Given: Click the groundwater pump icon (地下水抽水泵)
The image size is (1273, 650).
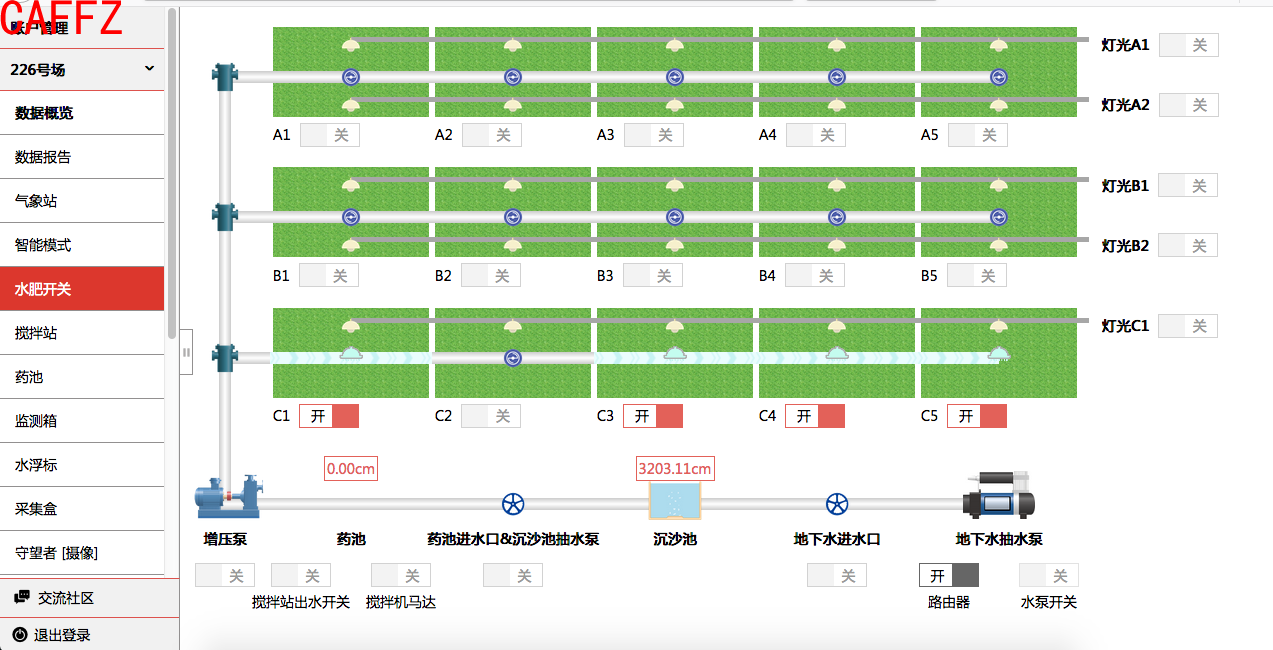Looking at the screenshot, I should click(998, 497).
